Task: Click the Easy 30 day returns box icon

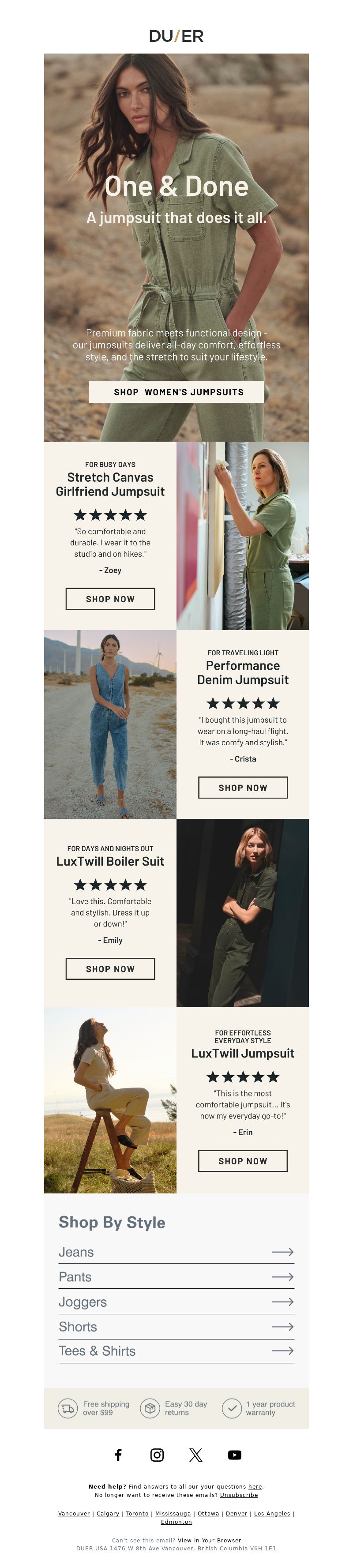Action: (150, 1408)
